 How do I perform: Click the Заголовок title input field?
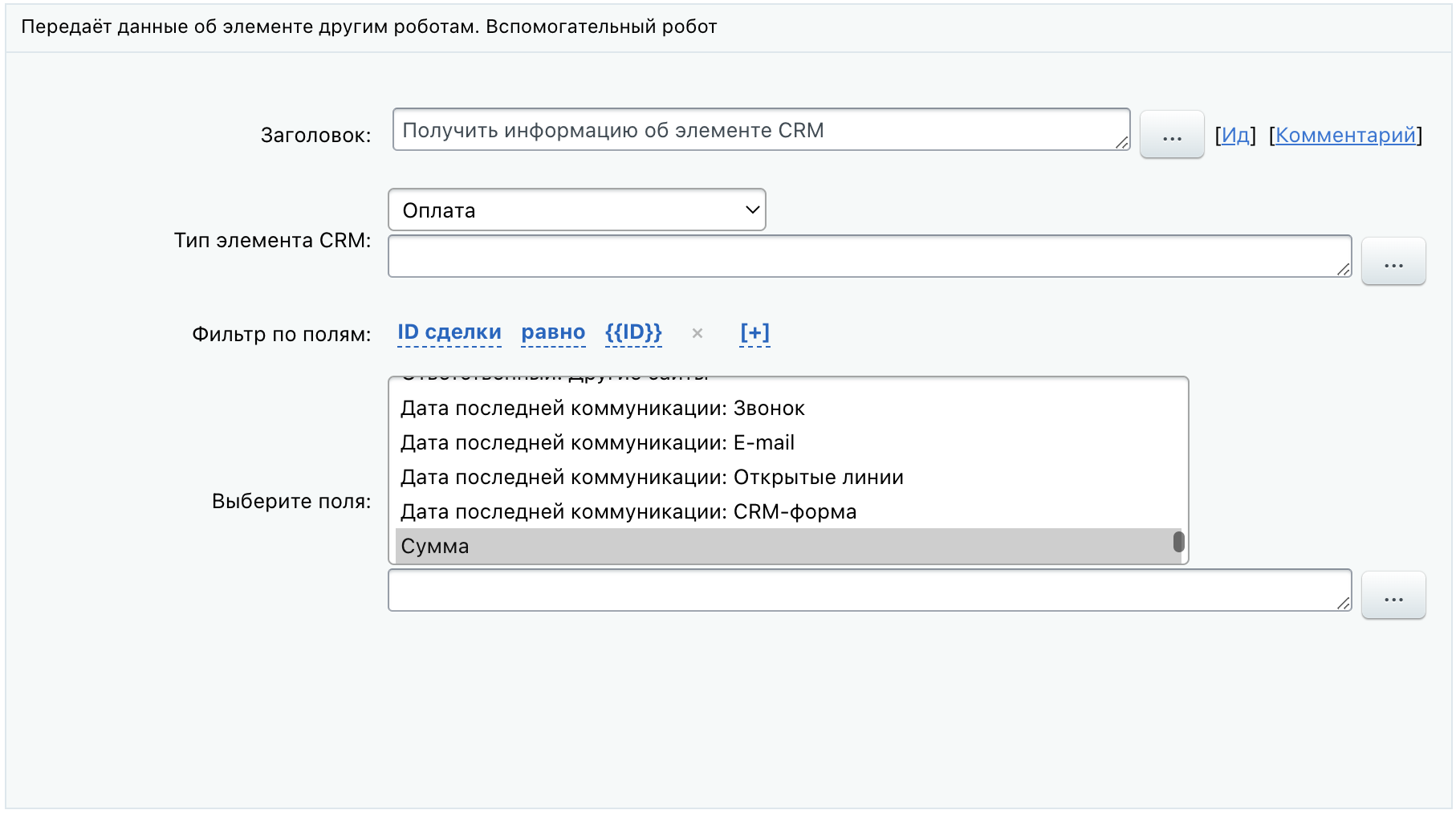[754, 130]
